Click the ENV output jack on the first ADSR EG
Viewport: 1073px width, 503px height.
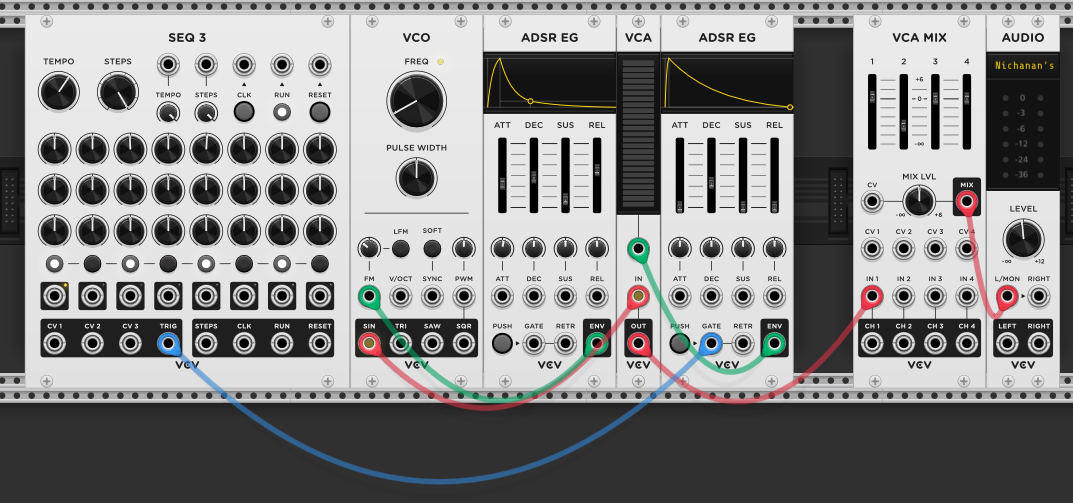click(597, 344)
